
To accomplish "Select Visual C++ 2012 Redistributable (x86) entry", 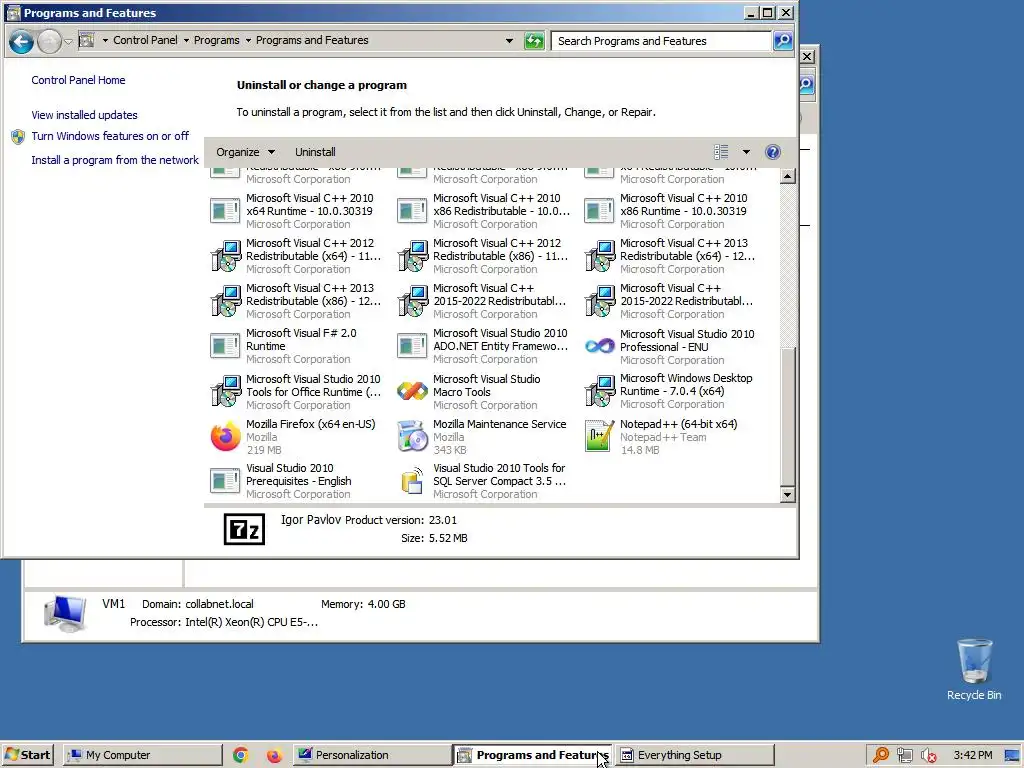I will [484, 256].
